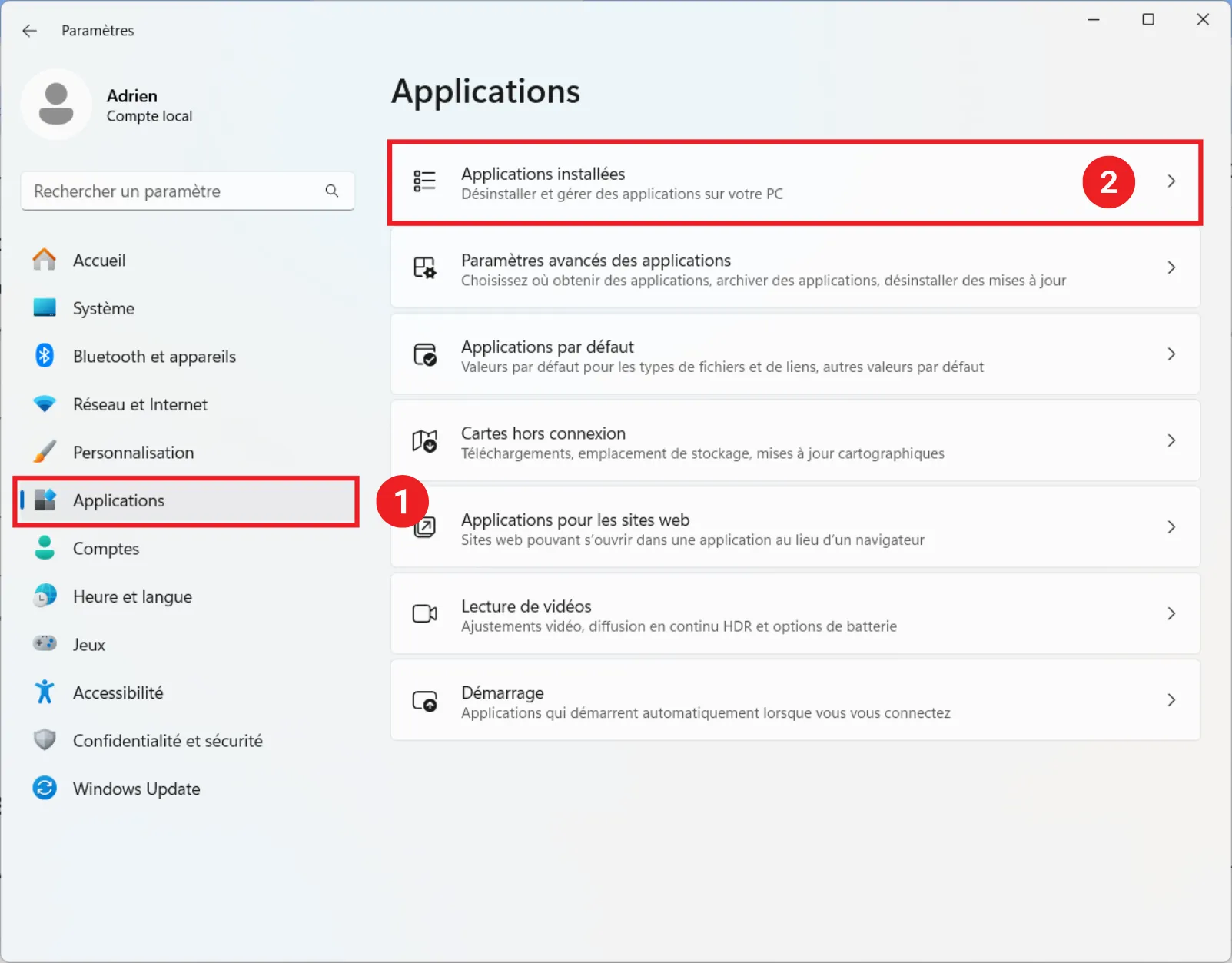Click 'Ajustements vidéo, diffusion en continu' description
The height and width of the screenshot is (963, 1232).
(x=679, y=626)
